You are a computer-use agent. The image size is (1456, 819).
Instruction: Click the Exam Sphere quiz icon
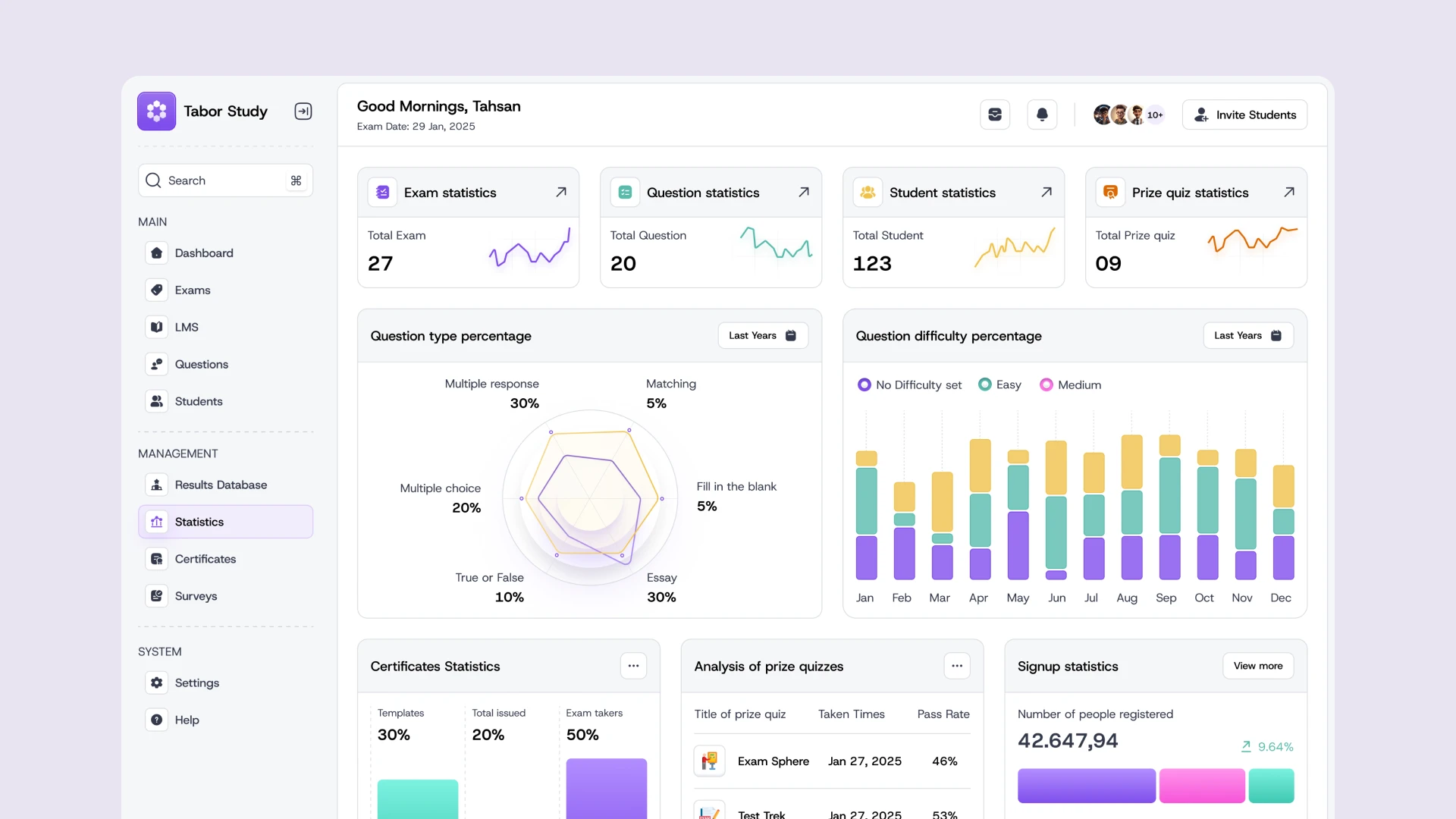point(709,761)
